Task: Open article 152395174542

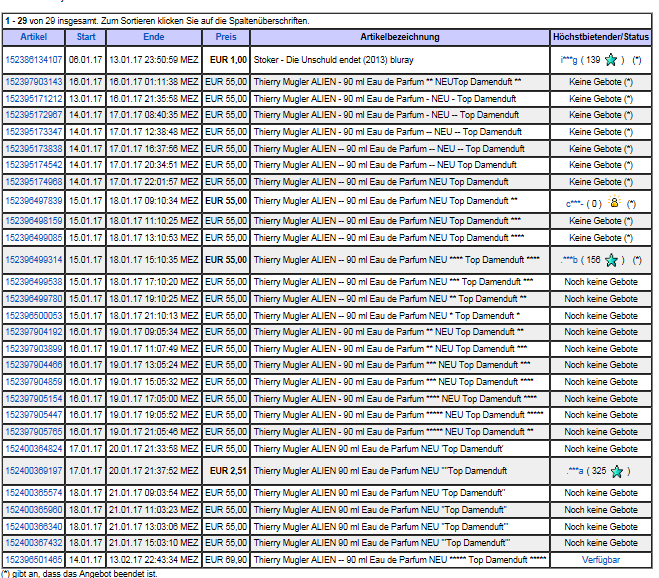Action: pyautogui.click(x=34, y=165)
